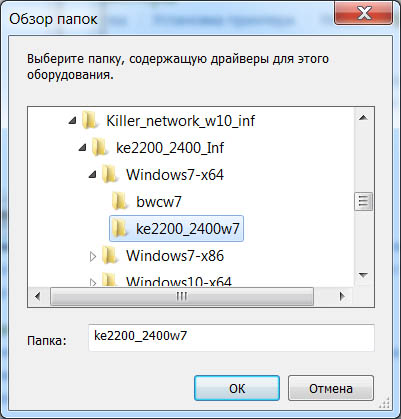Click the vertical scrollbar up arrow

[363, 117]
